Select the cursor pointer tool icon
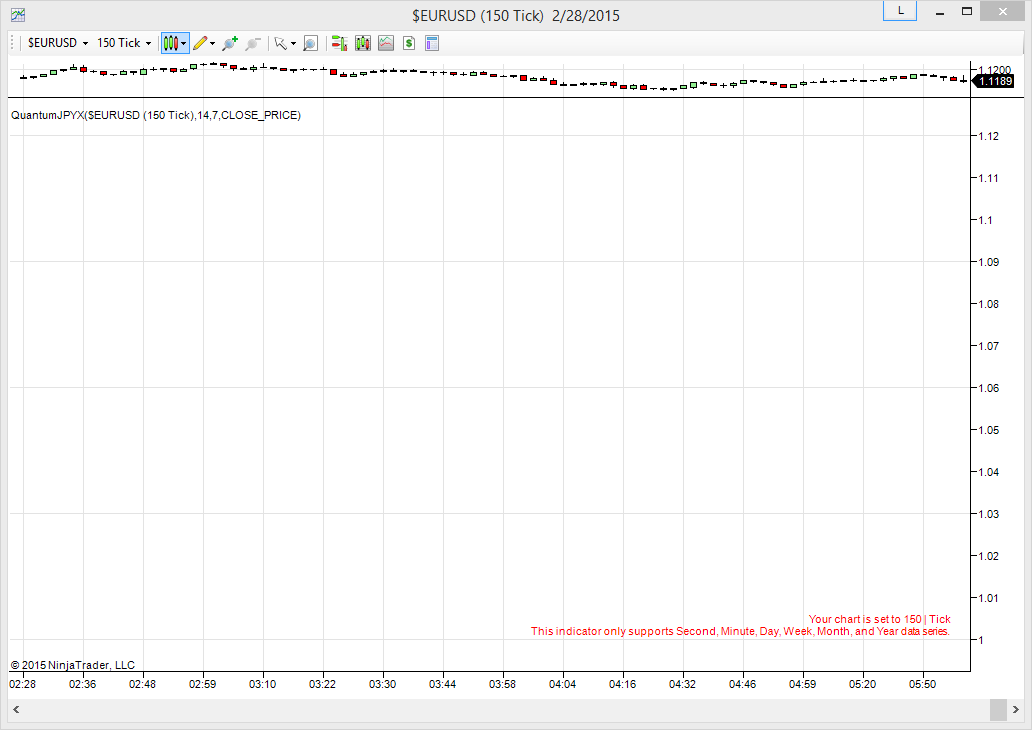The width and height of the screenshot is (1032, 730). click(x=281, y=43)
